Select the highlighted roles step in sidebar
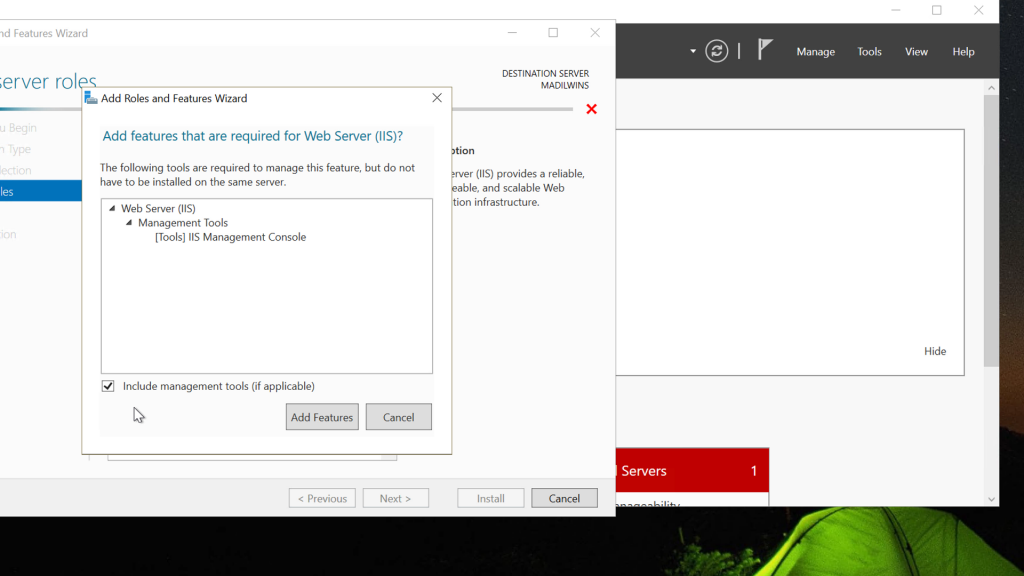 (40, 191)
